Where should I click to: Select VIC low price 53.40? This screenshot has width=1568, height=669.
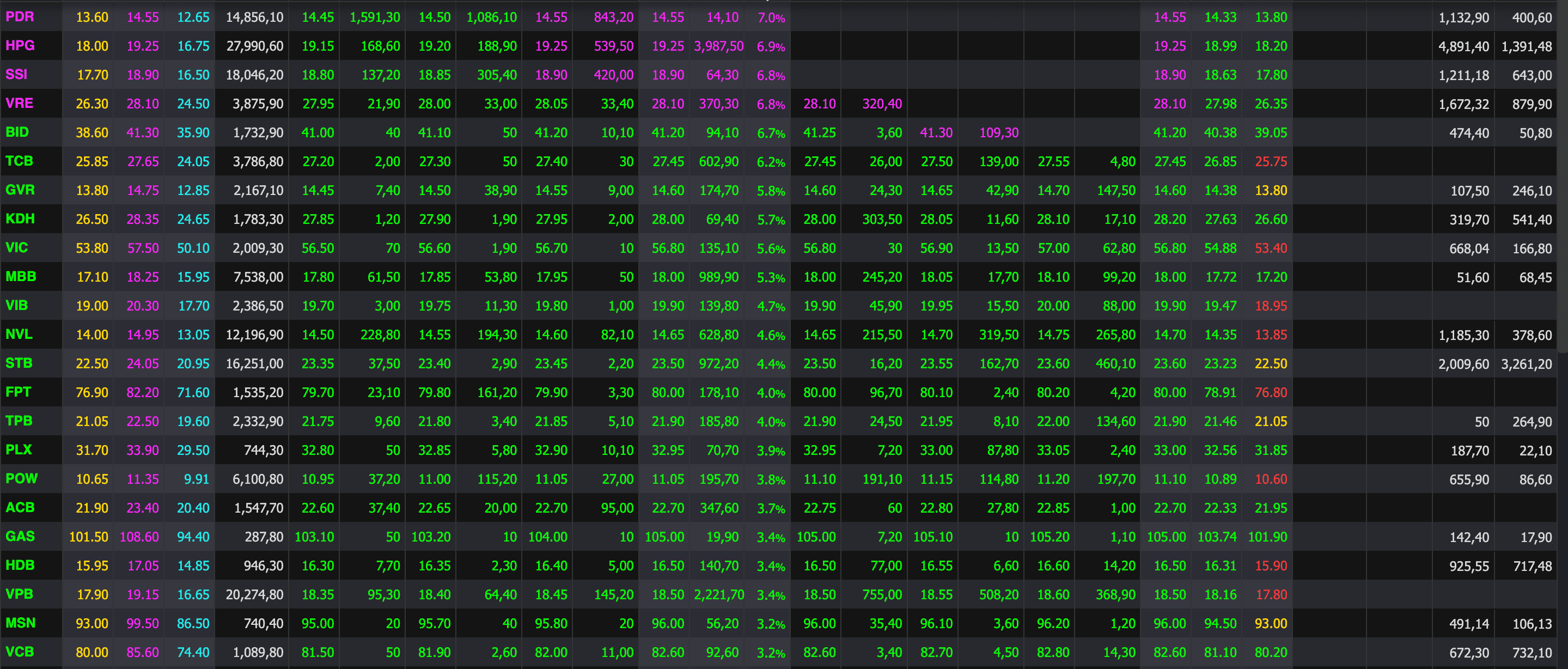[1271, 248]
